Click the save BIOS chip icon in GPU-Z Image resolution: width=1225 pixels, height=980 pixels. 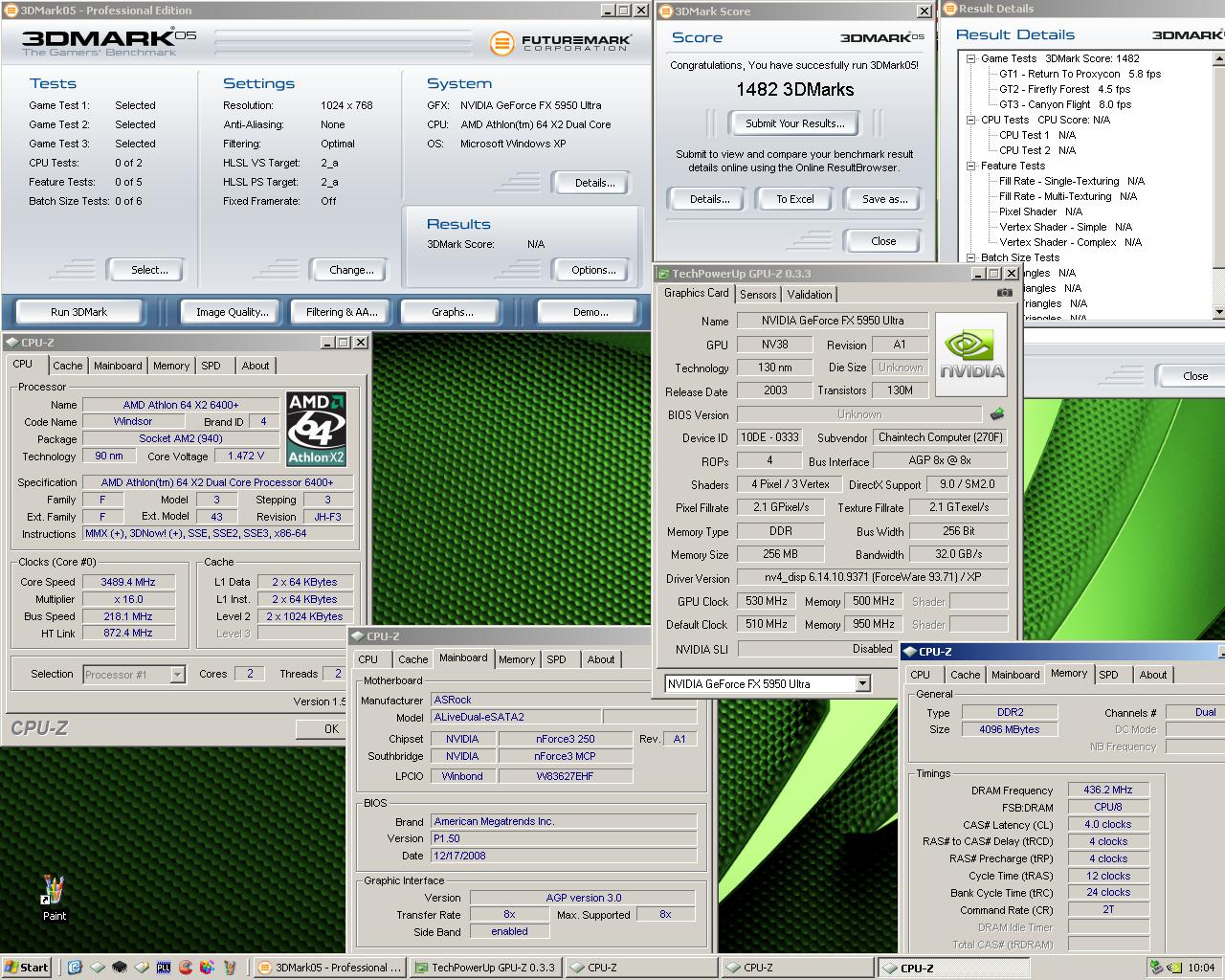point(997,414)
